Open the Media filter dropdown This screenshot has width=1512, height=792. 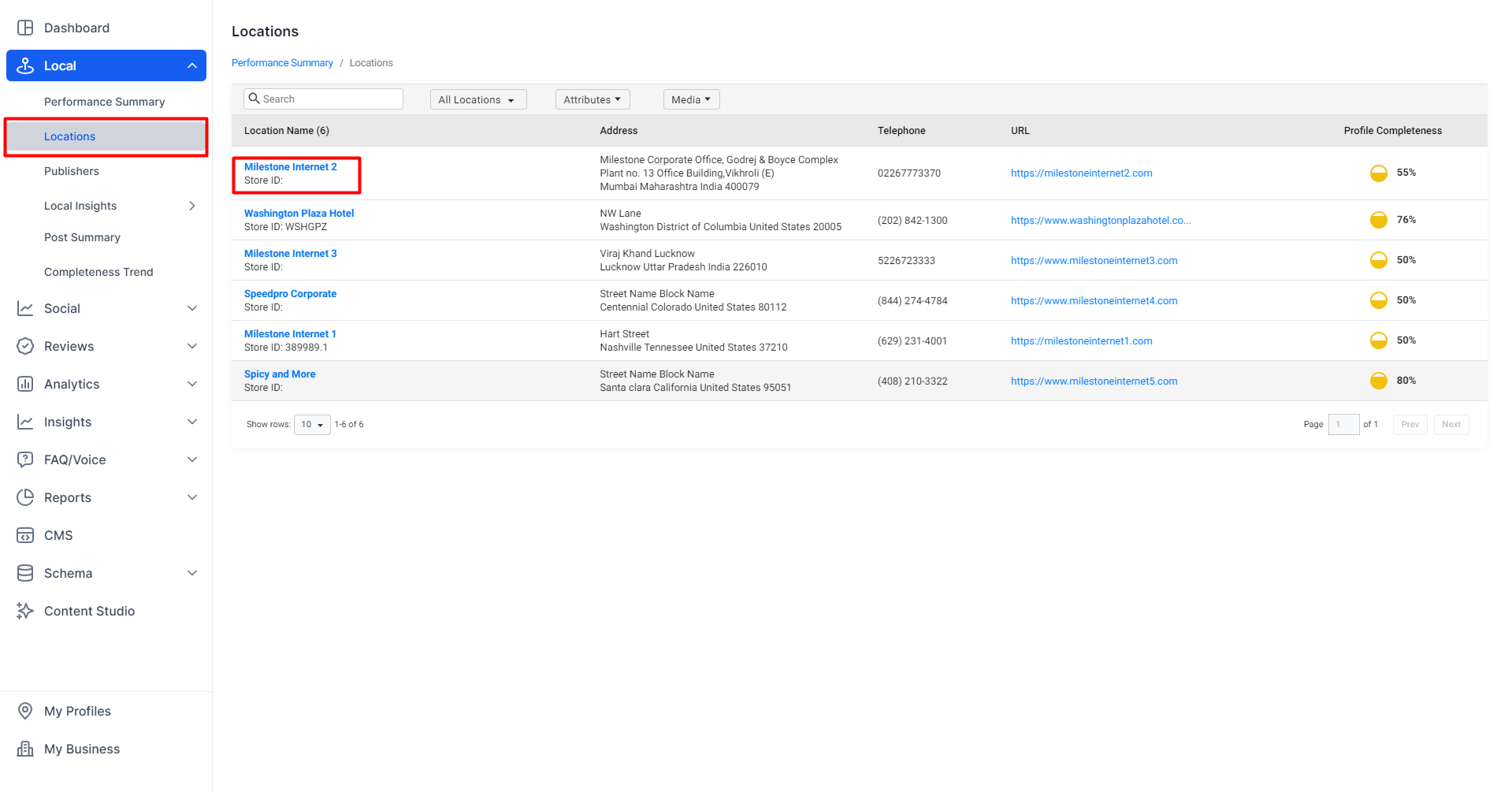coord(691,99)
